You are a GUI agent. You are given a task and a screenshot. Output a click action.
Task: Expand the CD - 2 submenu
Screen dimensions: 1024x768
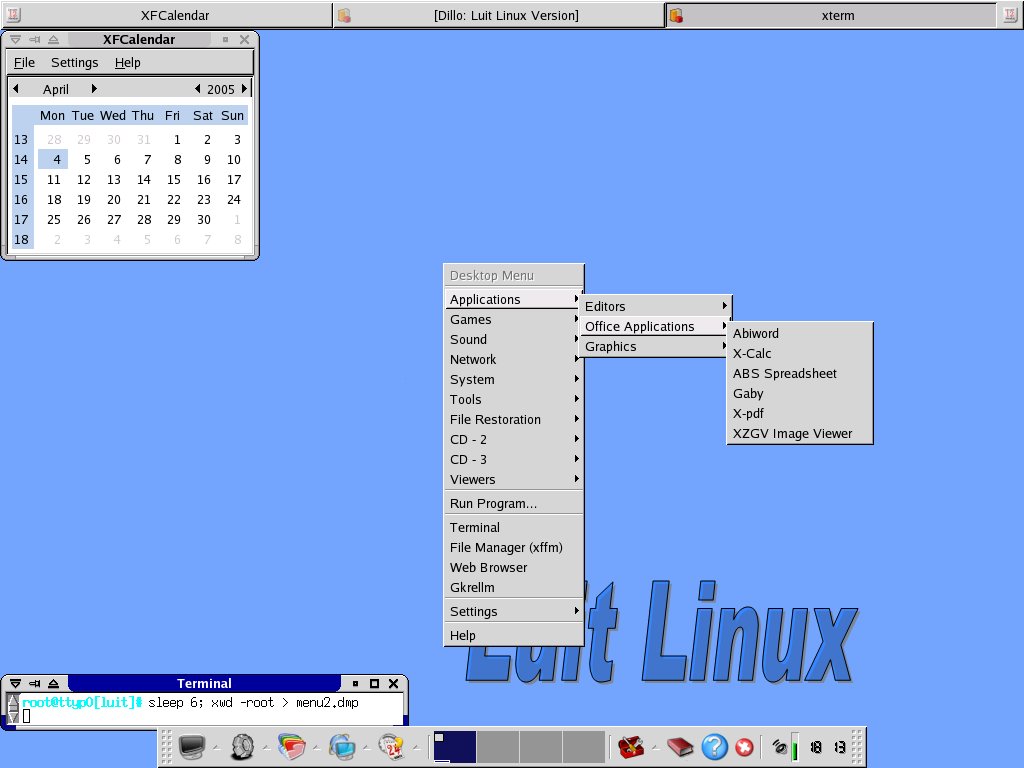(x=513, y=440)
